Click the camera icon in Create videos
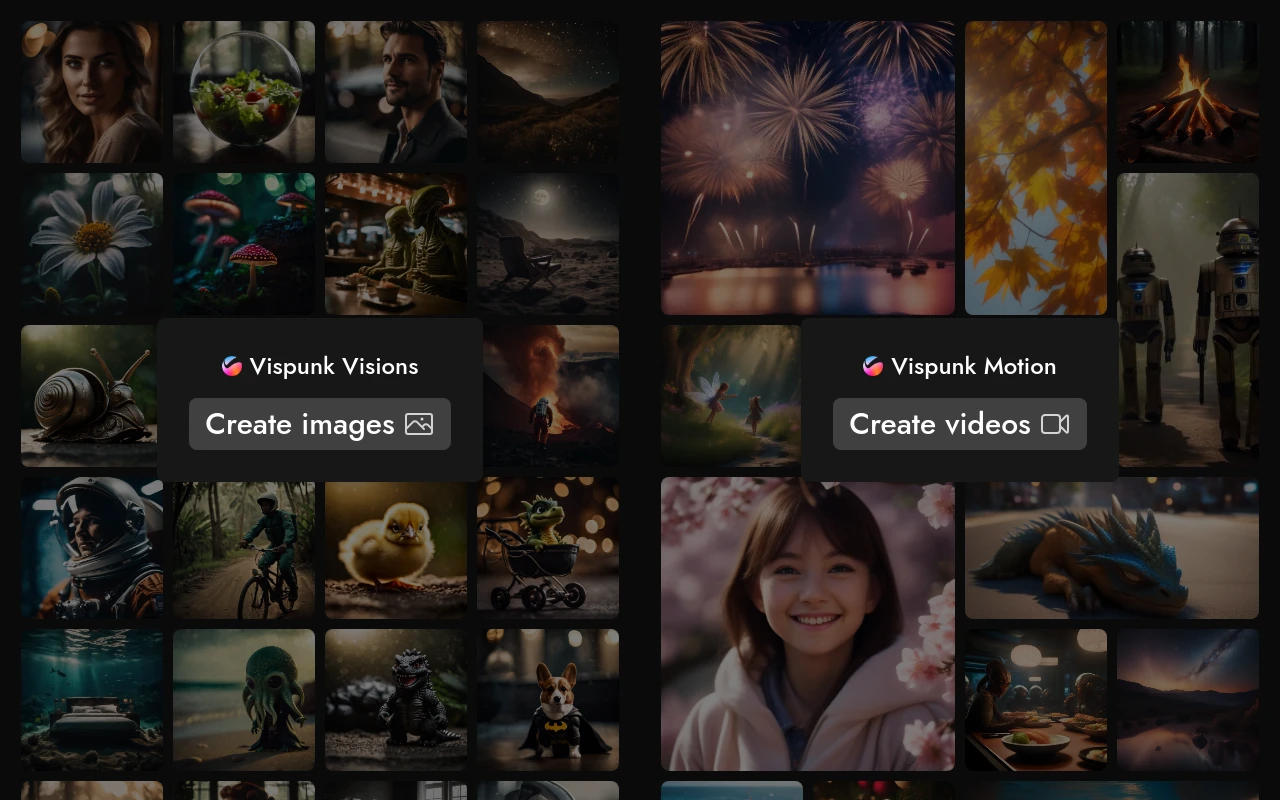Viewport: 1280px width, 800px height. pyautogui.click(x=1055, y=424)
